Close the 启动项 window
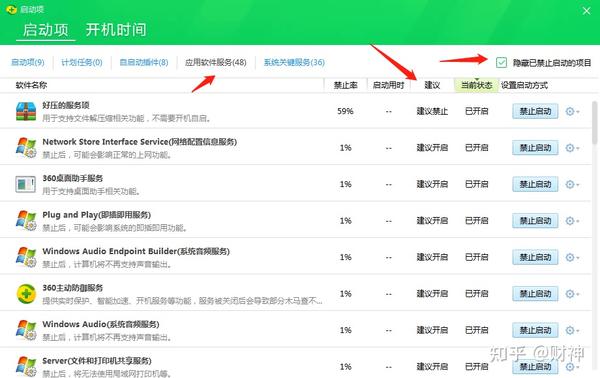The height and width of the screenshot is (378, 600). click(x=586, y=11)
